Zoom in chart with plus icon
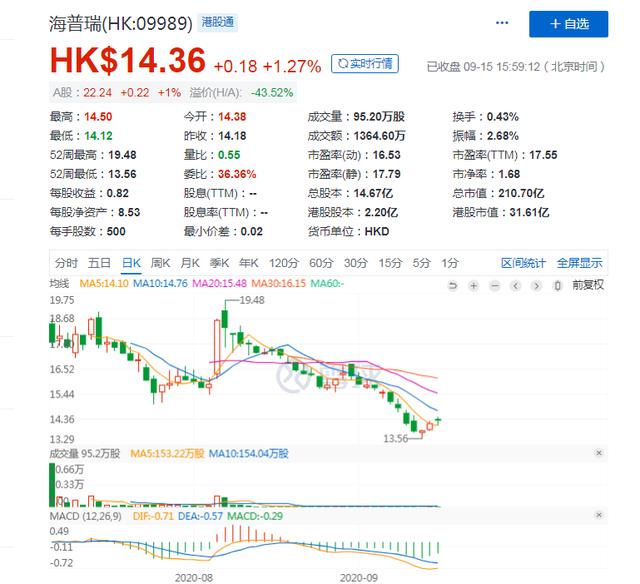The width and height of the screenshot is (640, 584). pyautogui.click(x=473, y=286)
